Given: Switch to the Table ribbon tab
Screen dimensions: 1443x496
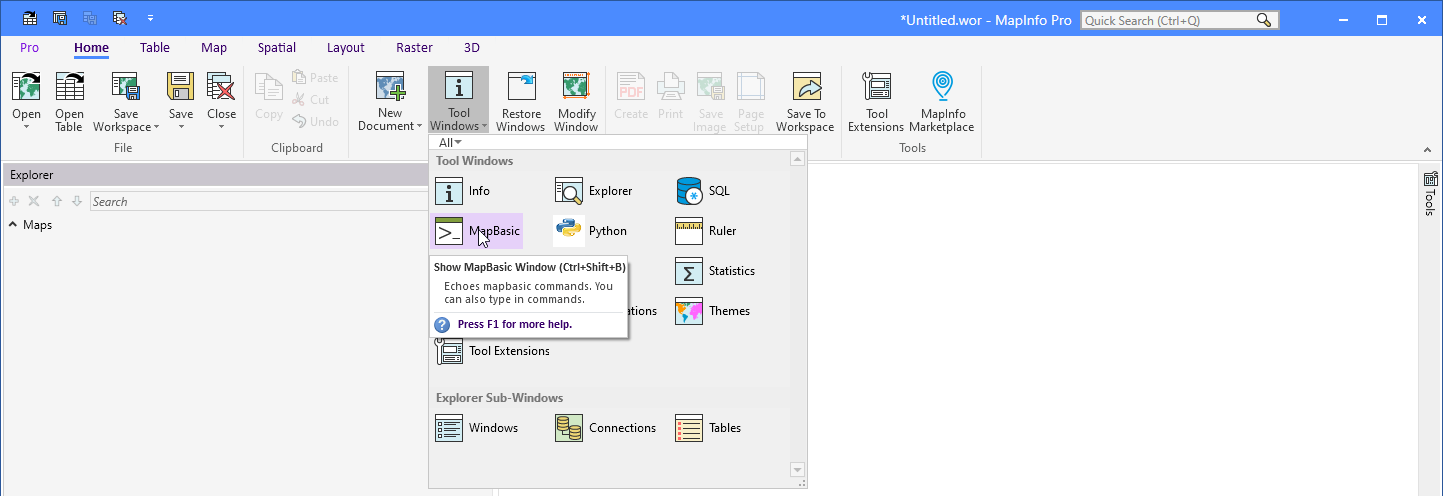Looking at the screenshot, I should pos(155,48).
